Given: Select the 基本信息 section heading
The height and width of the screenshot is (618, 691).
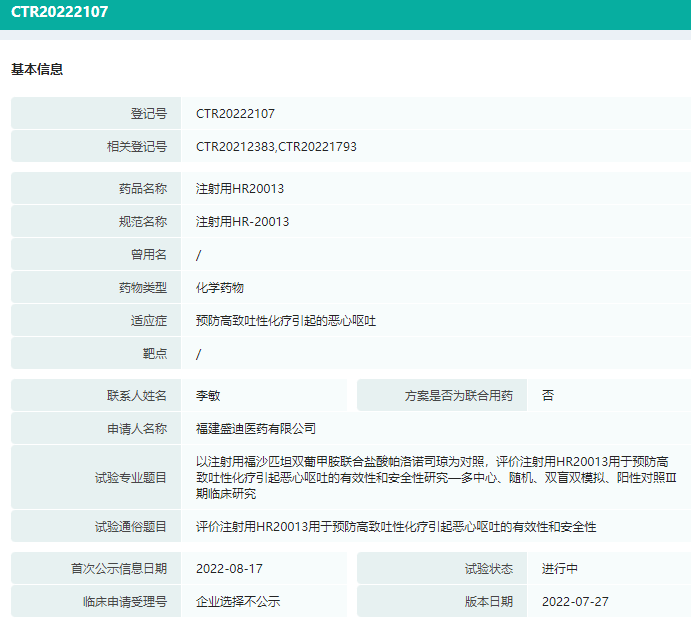Looking at the screenshot, I should click(x=37, y=69).
